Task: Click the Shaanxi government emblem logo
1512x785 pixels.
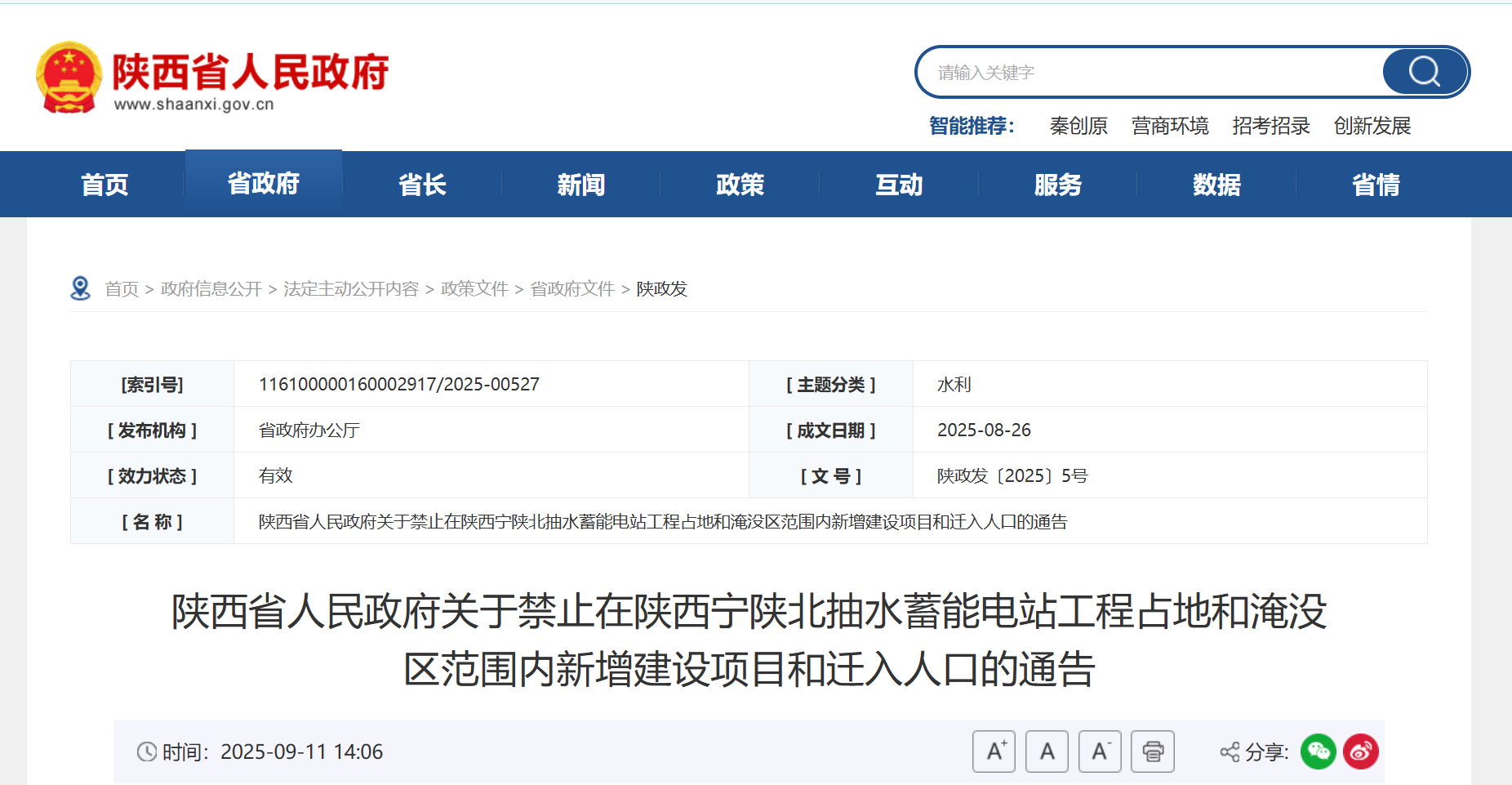Action: (x=69, y=77)
